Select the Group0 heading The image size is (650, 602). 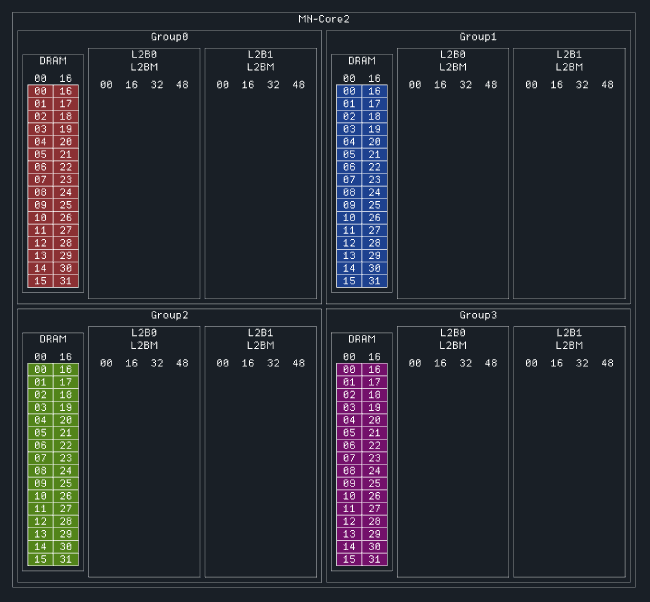pyautogui.click(x=169, y=37)
